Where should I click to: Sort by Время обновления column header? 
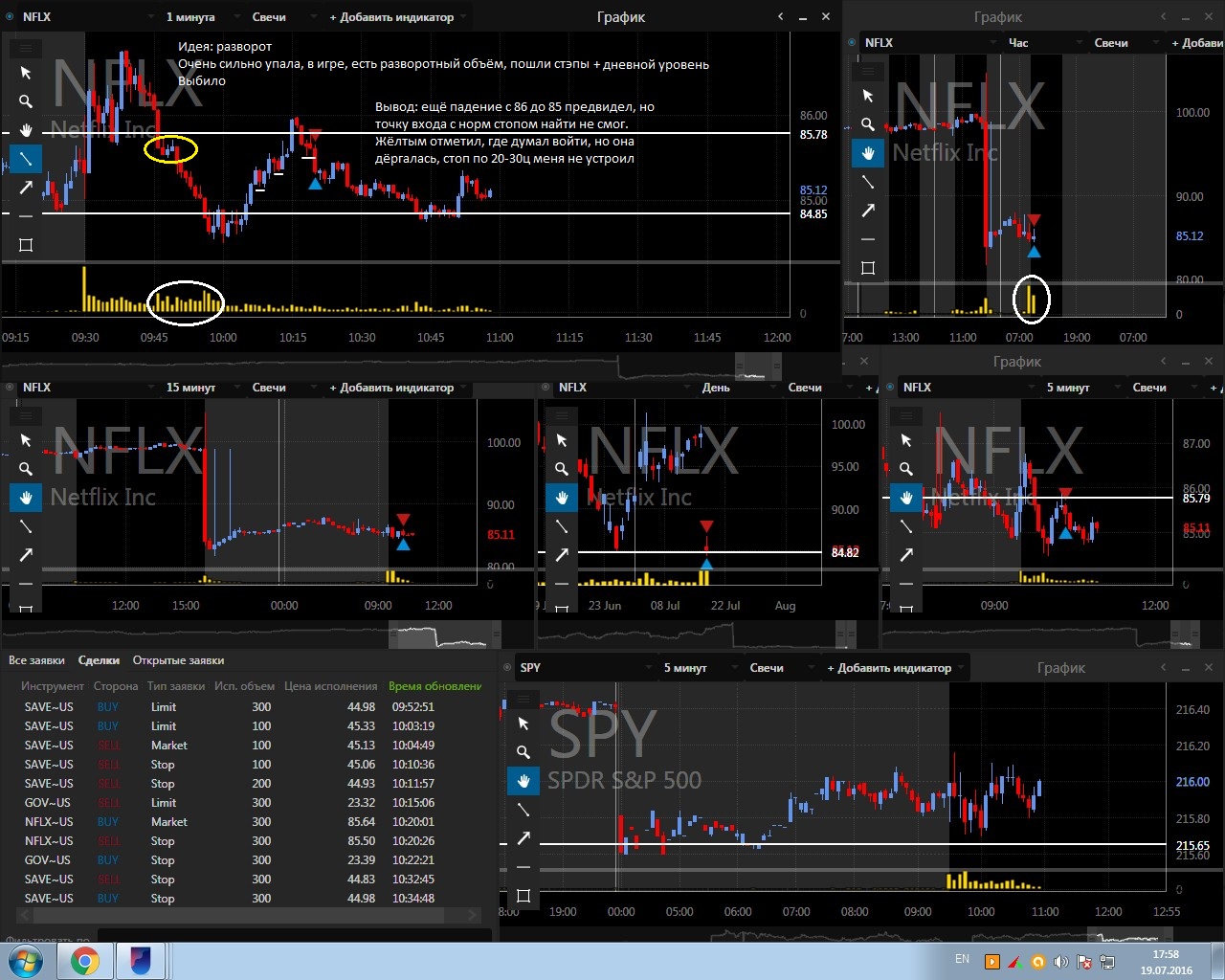point(435,686)
